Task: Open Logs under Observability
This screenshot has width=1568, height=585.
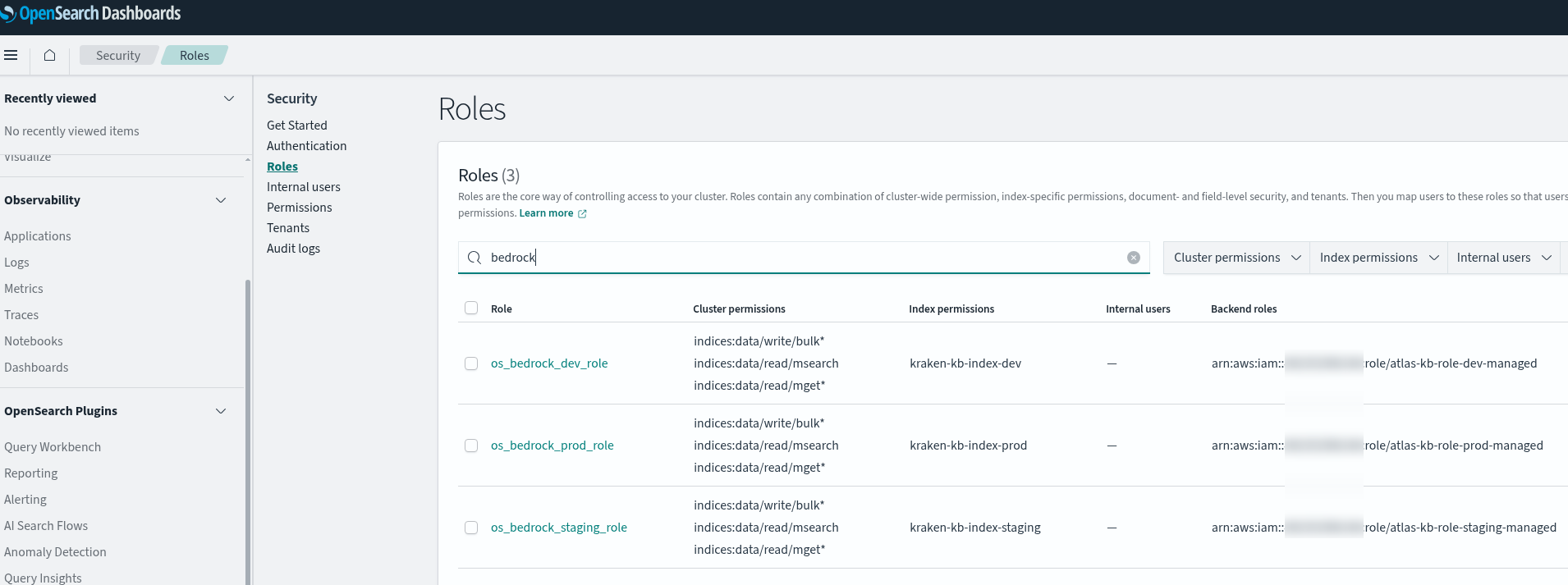Action: click(16, 263)
